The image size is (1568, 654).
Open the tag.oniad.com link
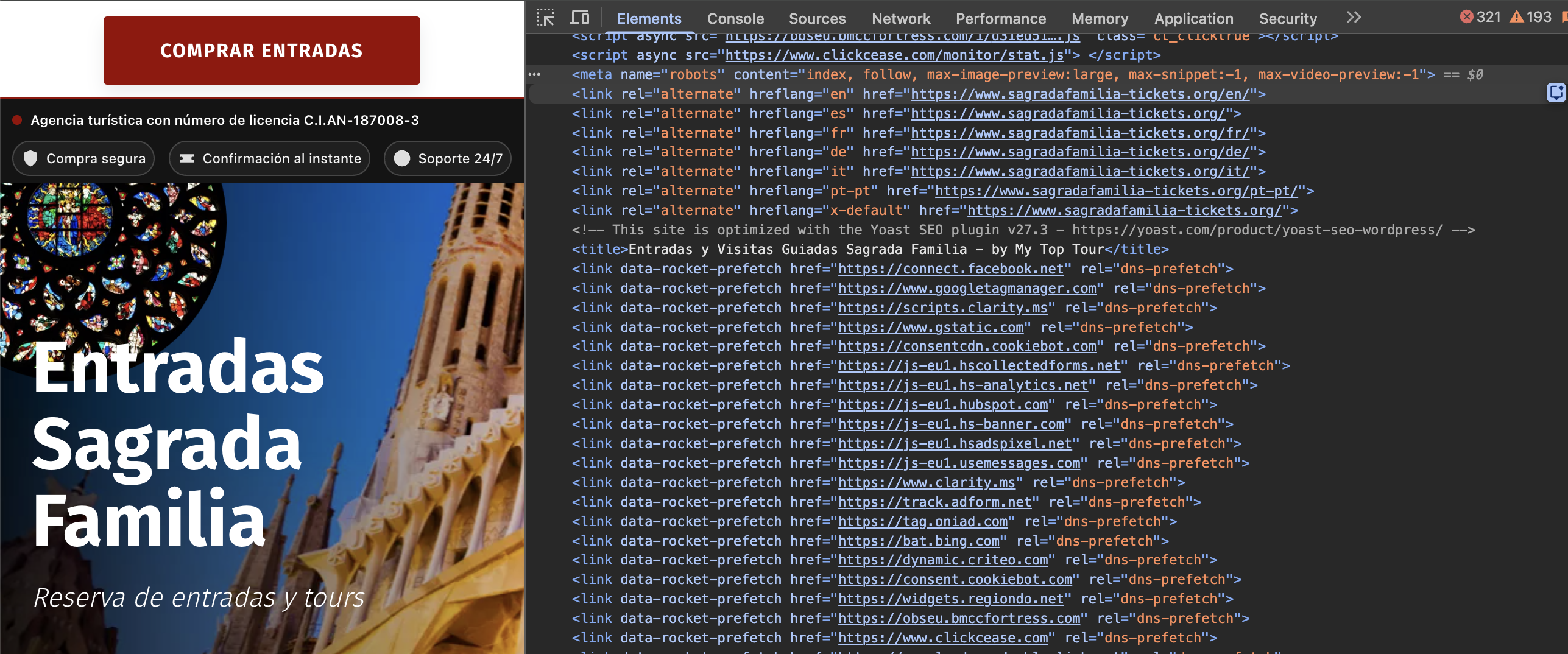(x=923, y=521)
